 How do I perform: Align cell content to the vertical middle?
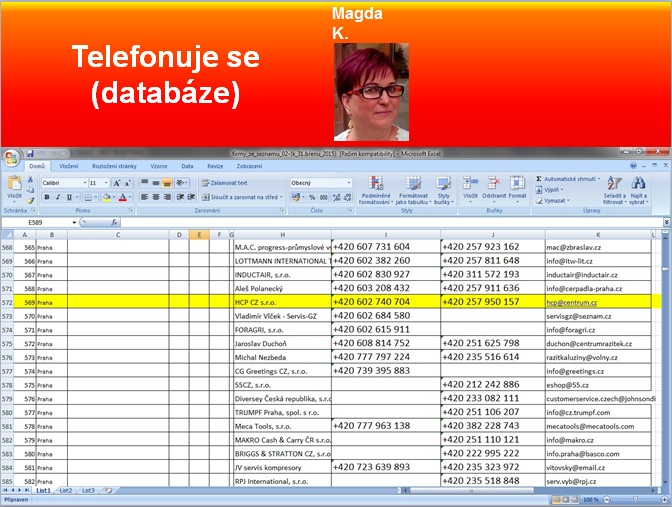click(156, 183)
